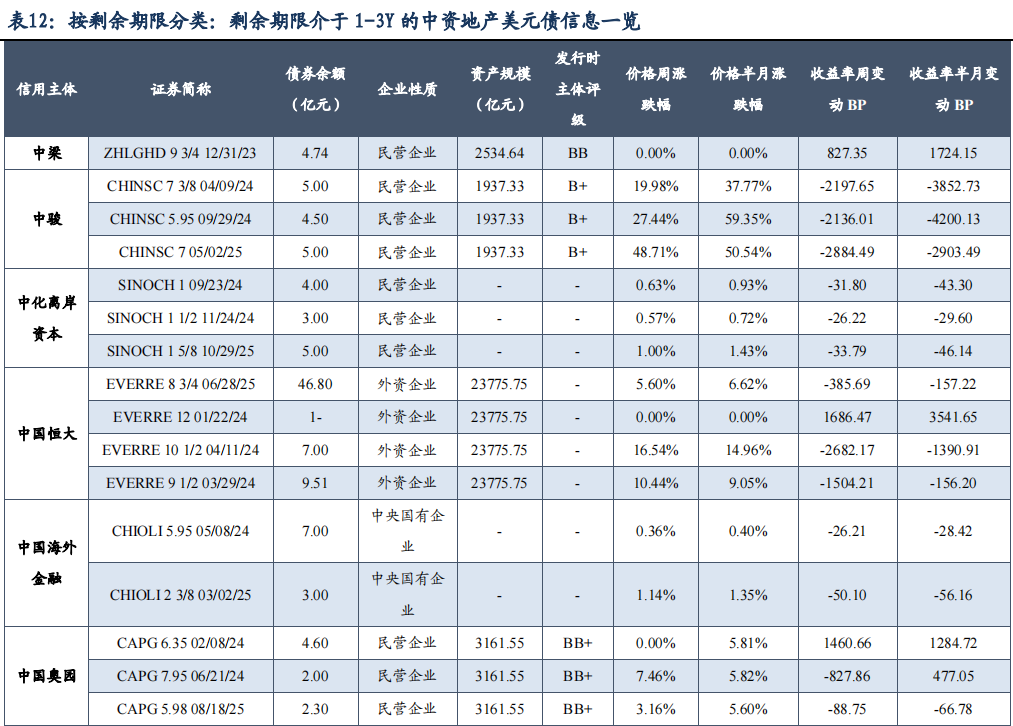Click the 1686.47 weekly yield change

tap(847, 417)
